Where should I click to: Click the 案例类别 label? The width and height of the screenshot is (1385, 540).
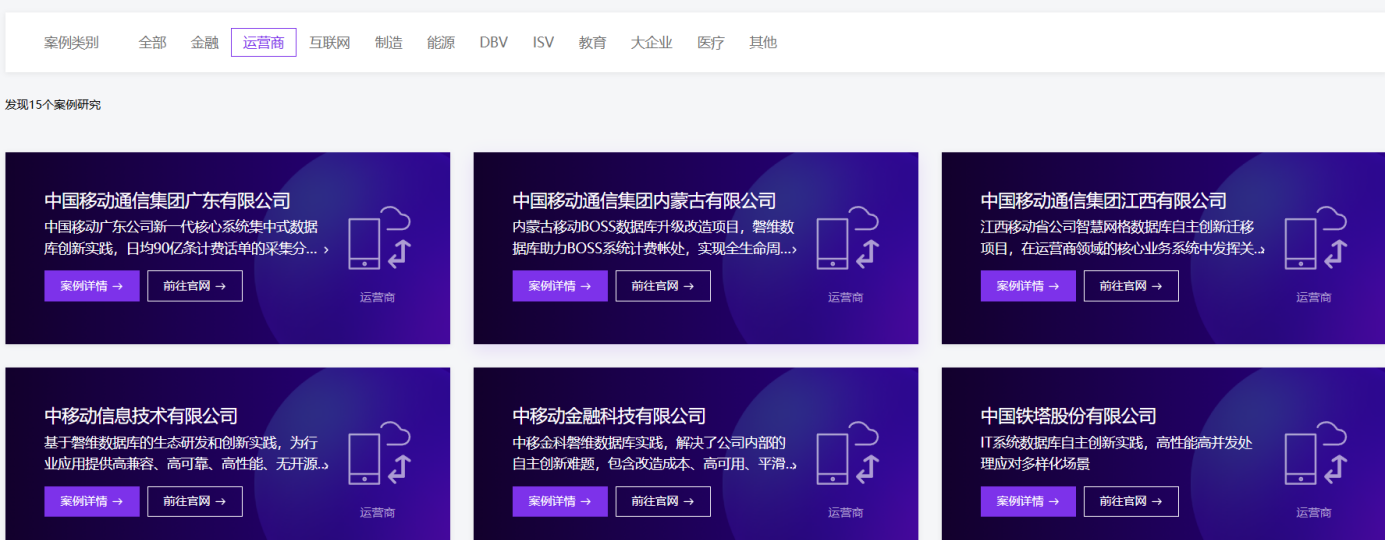[71, 42]
